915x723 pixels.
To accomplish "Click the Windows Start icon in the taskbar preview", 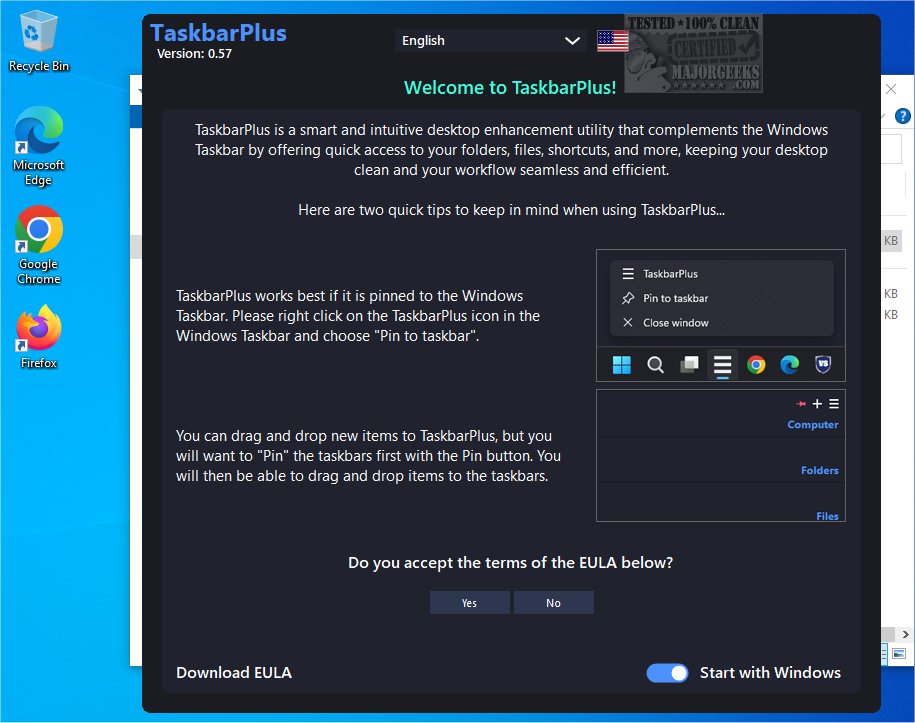I will (621, 364).
